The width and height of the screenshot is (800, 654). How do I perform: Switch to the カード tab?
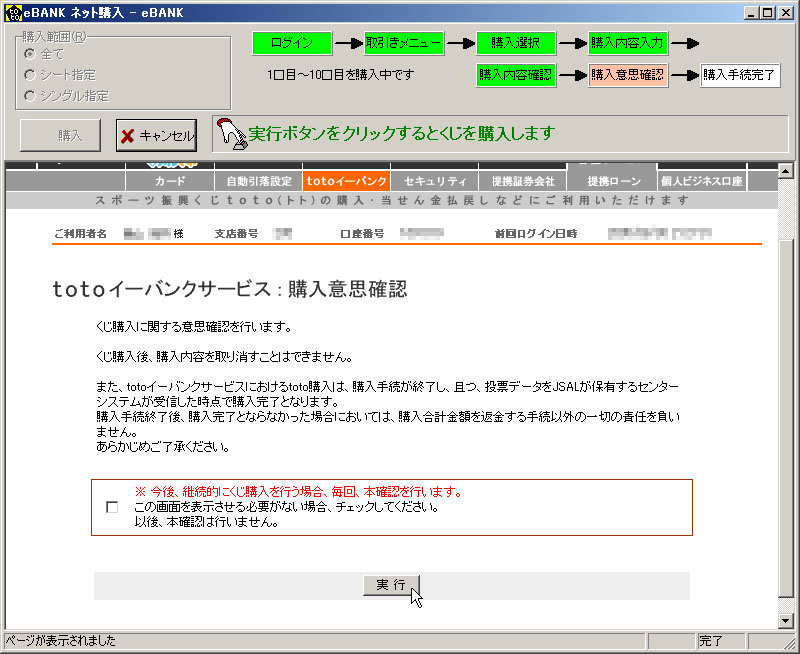170,181
